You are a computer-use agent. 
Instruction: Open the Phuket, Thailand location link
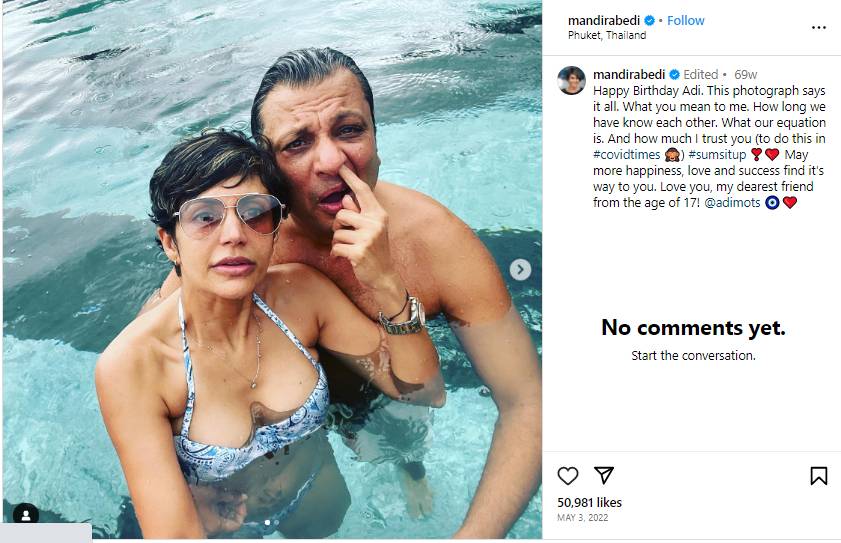click(x=607, y=36)
